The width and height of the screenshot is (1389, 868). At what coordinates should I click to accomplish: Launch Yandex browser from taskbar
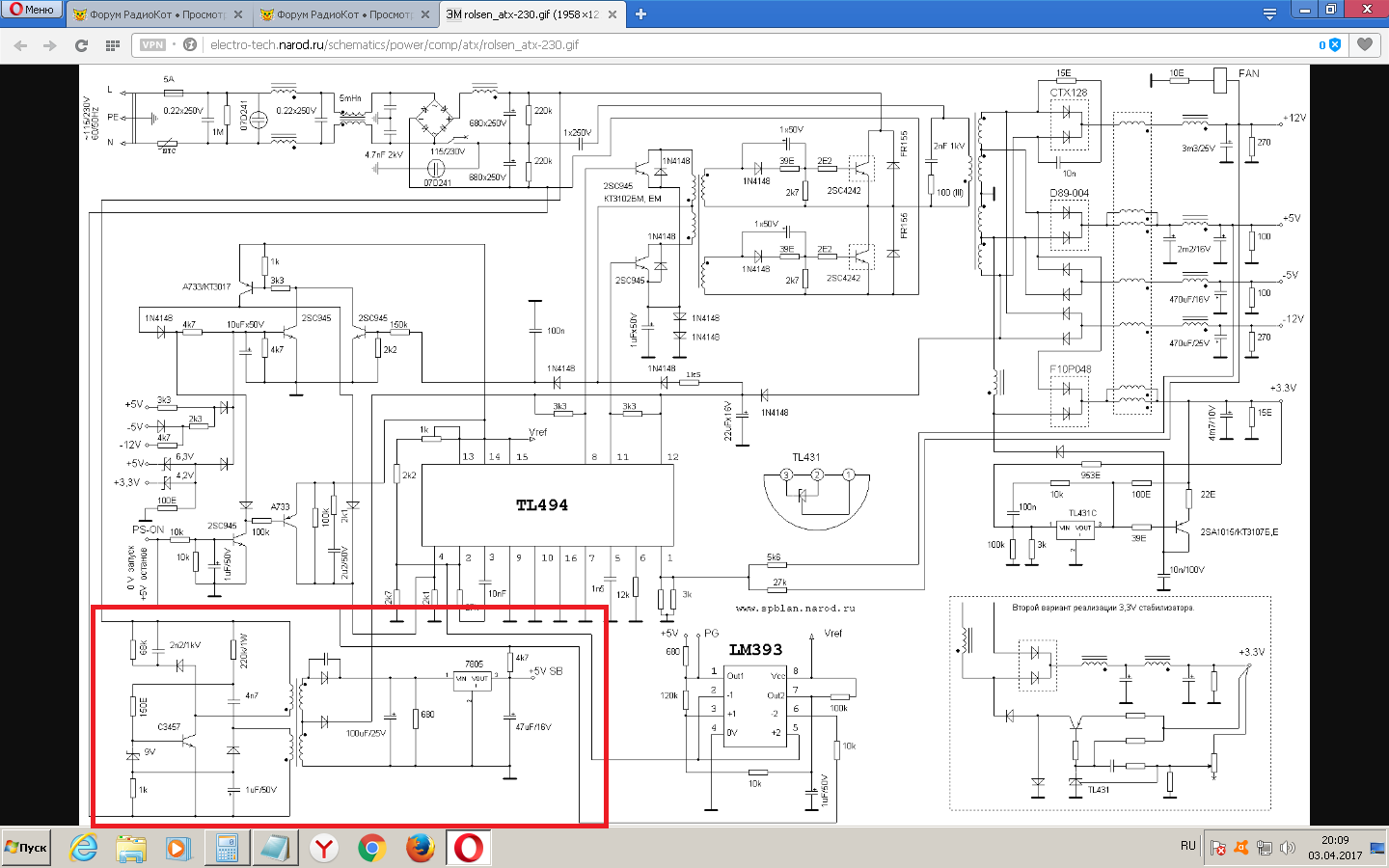point(324,848)
